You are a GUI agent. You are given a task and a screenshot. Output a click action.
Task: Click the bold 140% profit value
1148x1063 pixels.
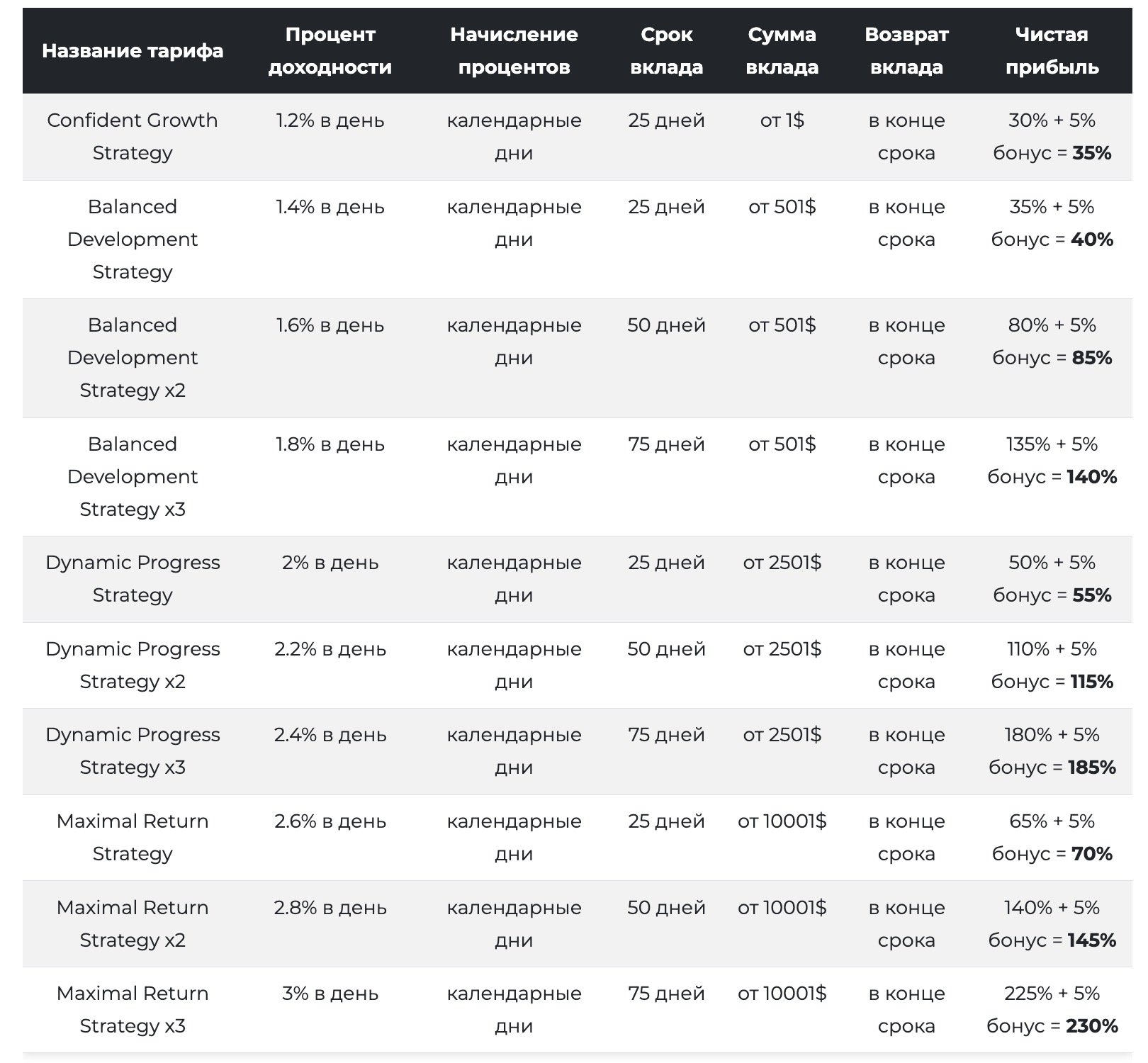(x=1092, y=477)
